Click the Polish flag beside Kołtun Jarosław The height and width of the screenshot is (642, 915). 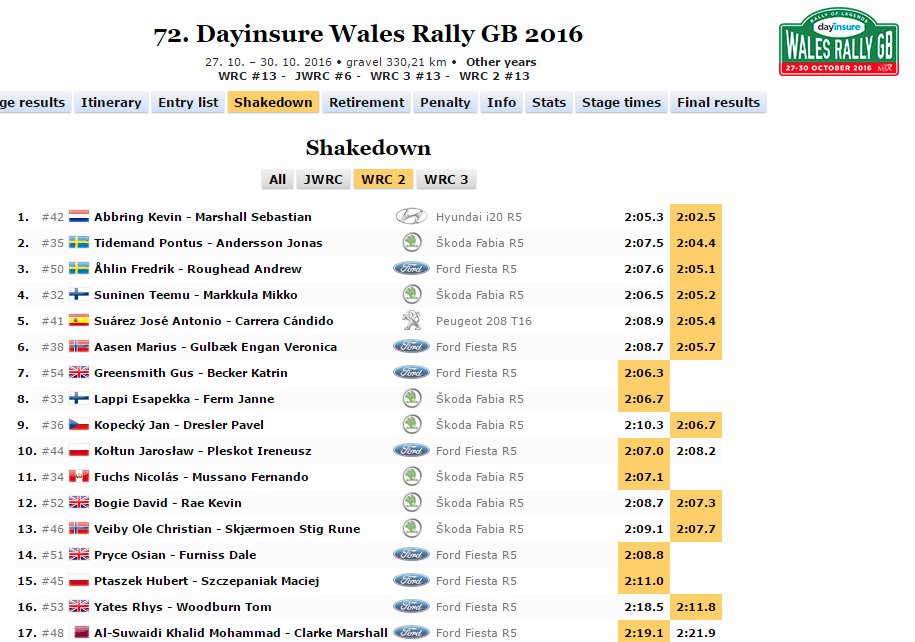(x=79, y=451)
